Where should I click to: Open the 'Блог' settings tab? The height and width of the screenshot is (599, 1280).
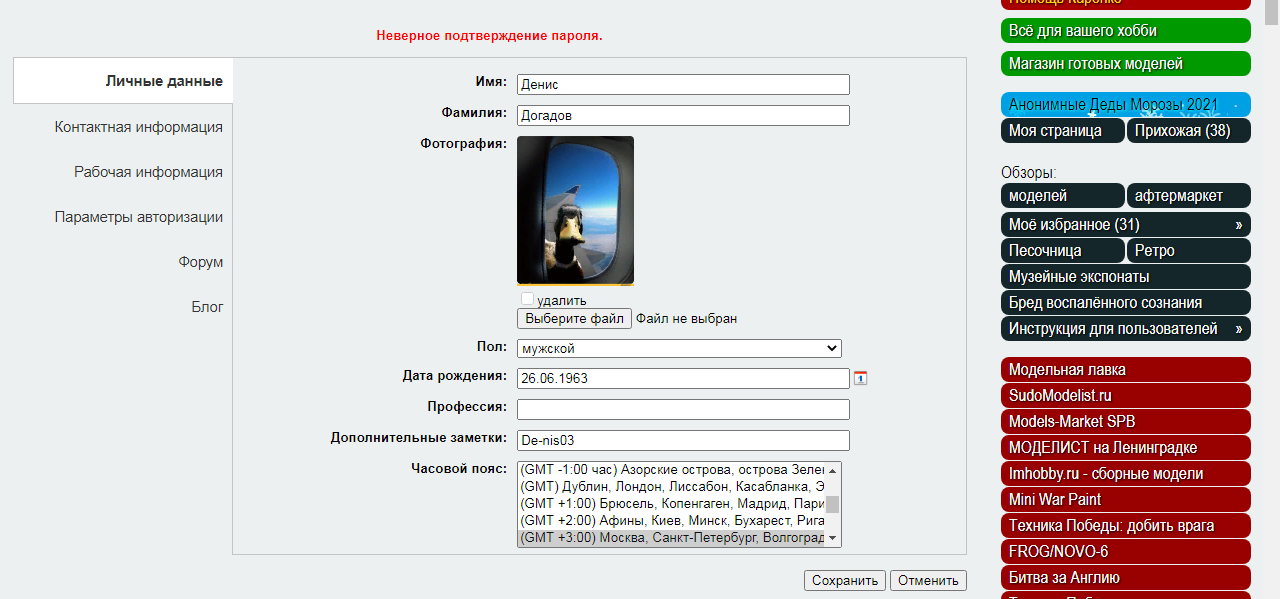(x=207, y=307)
